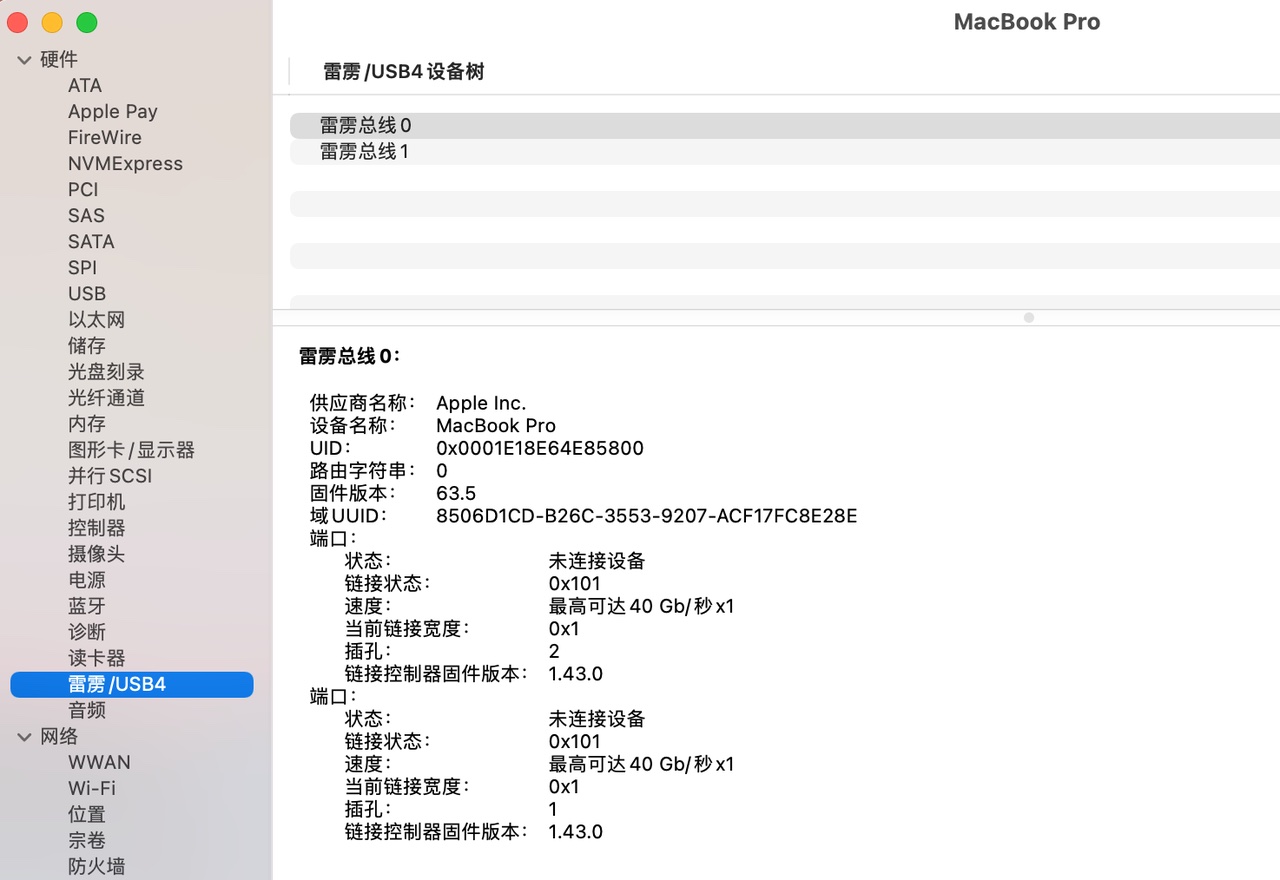This screenshot has height=880, width=1280.
Task: Select 雷雳/USB4 in the sidebar
Action: (x=132, y=685)
